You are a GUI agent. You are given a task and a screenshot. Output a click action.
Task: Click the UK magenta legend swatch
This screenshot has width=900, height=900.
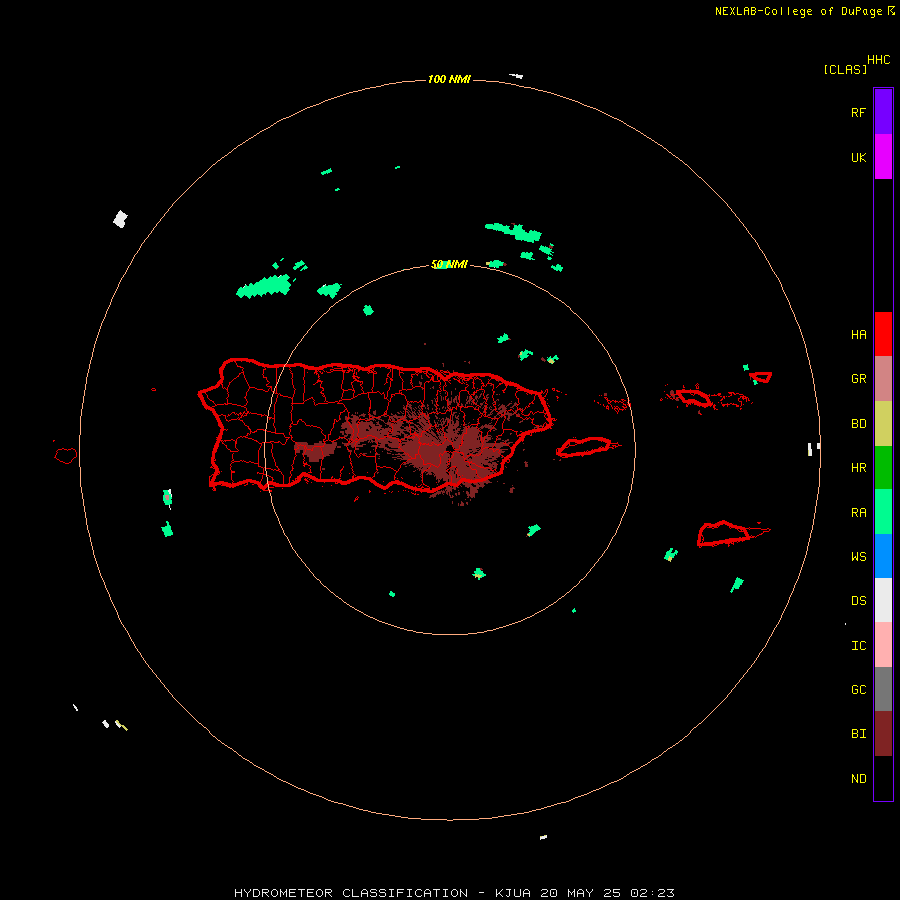[x=883, y=157]
